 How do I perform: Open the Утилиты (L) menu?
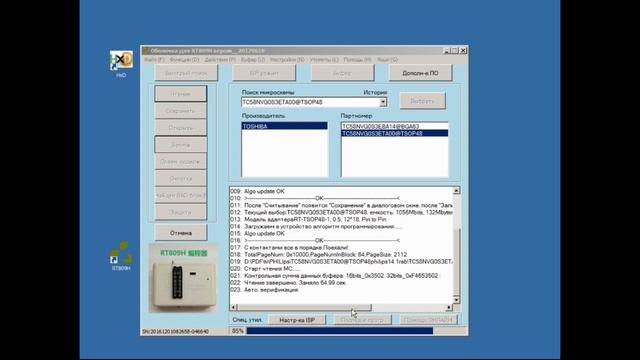tap(324, 60)
